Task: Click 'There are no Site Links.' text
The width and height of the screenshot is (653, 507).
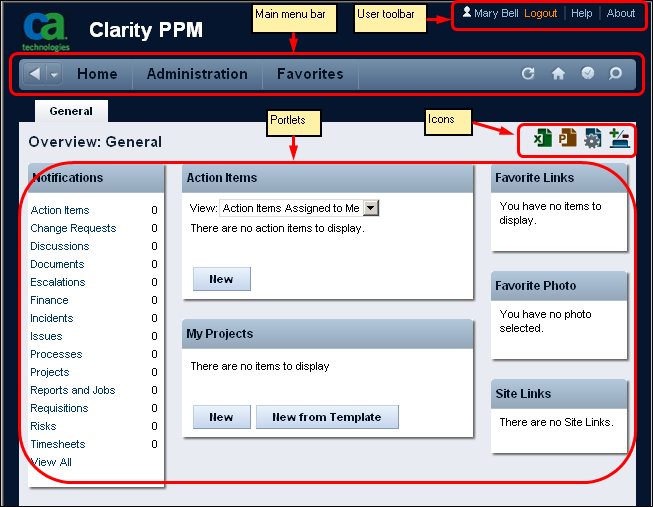Action: (x=556, y=422)
